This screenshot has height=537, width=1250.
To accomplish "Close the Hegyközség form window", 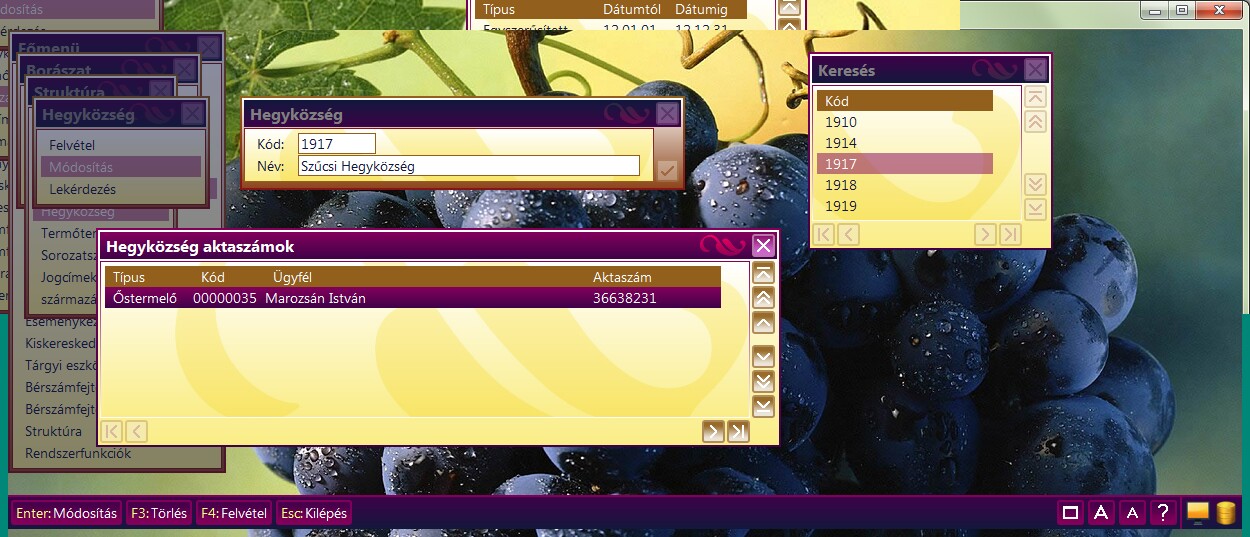I will click(667, 113).
